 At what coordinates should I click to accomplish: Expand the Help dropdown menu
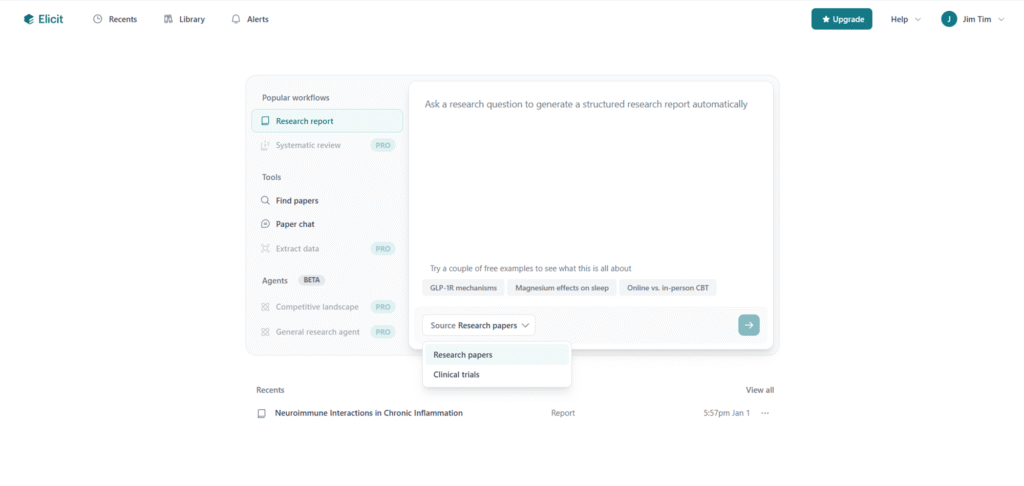905,19
